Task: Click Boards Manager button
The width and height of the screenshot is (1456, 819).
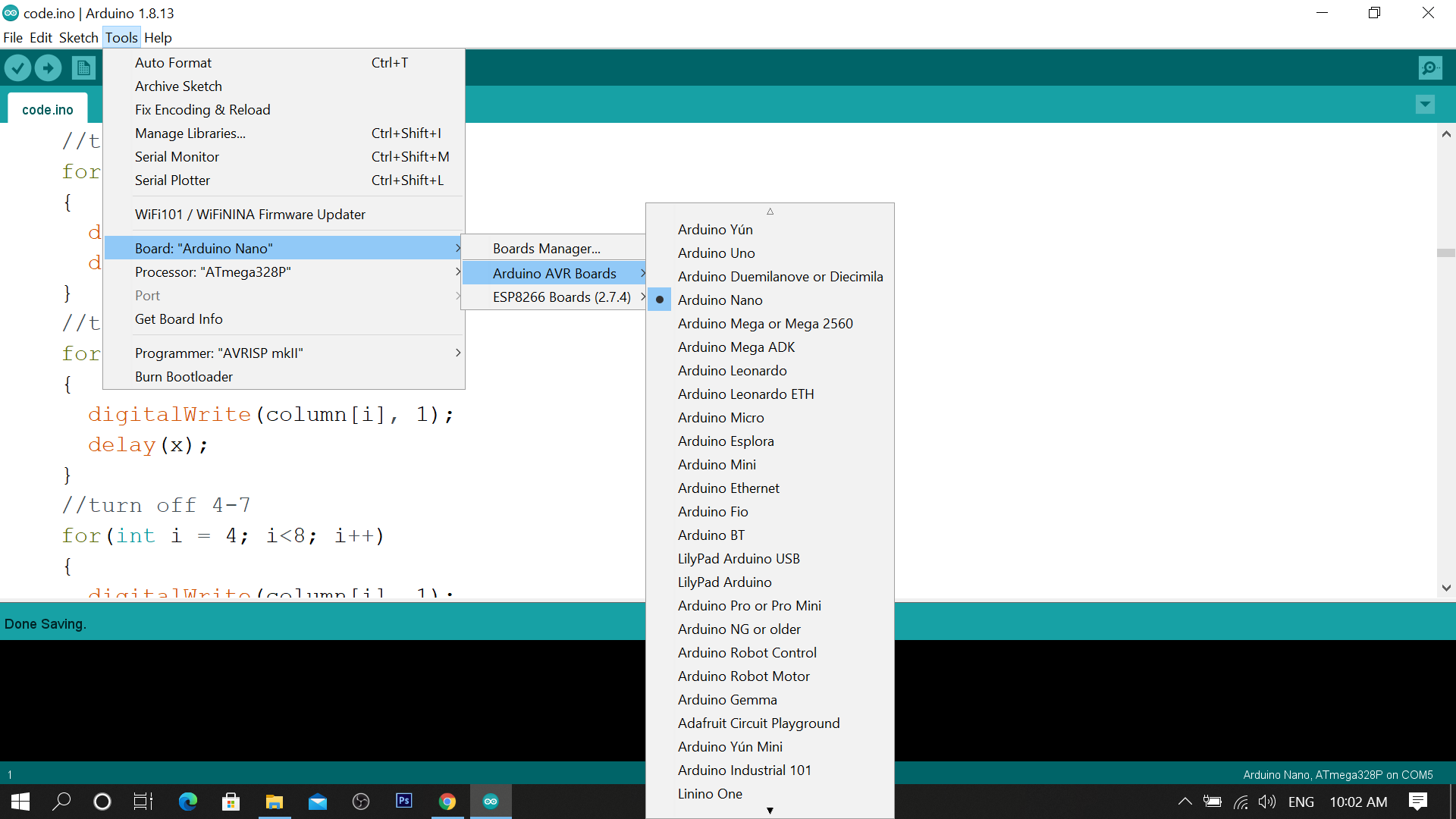Action: point(545,247)
